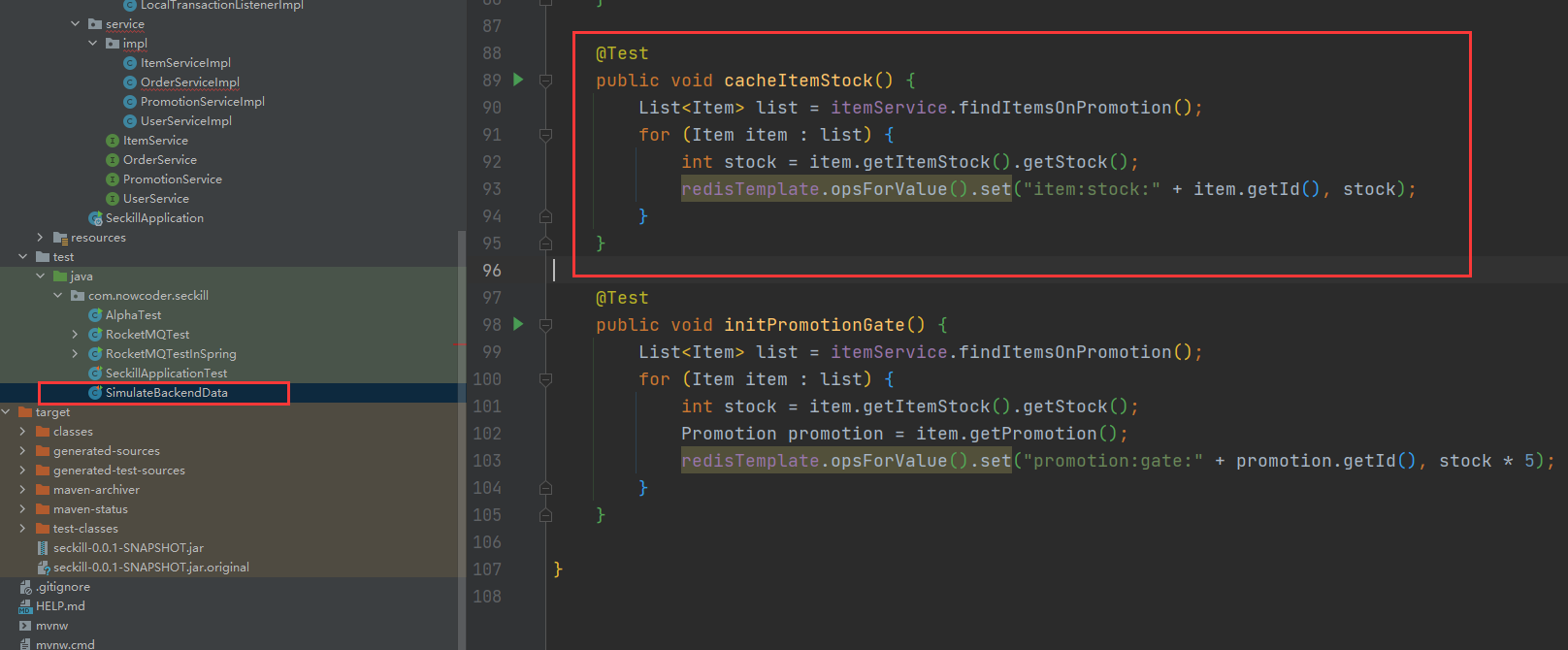Expand the generated-test-sources folder
The image size is (1568, 650).
[x=23, y=471]
